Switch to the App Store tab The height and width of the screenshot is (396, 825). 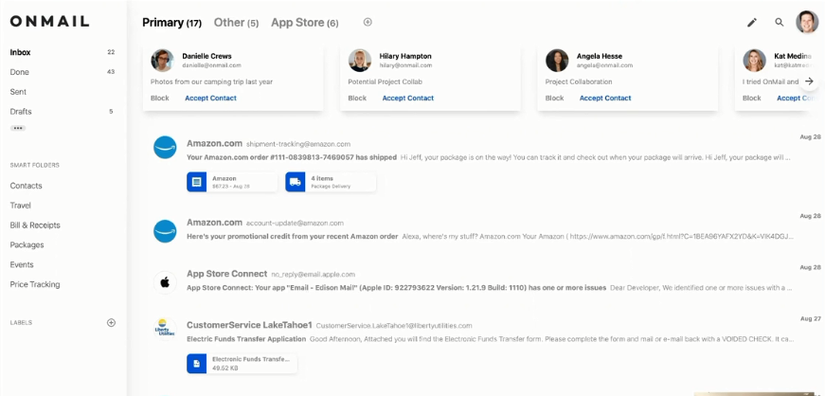pos(305,23)
